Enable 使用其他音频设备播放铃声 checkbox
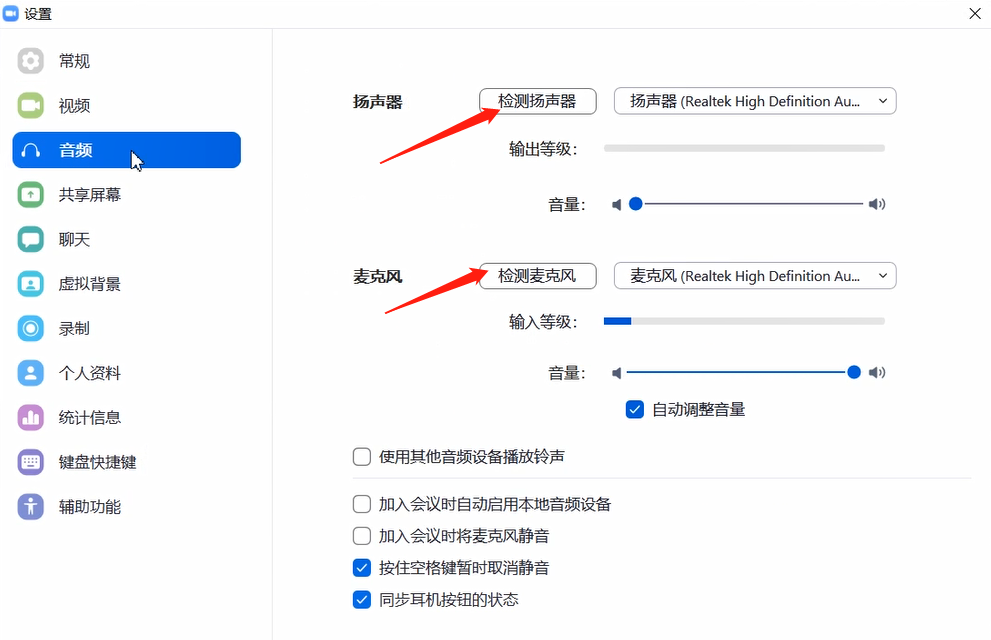Screen dimensions: 991x640 pyautogui.click(x=362, y=457)
